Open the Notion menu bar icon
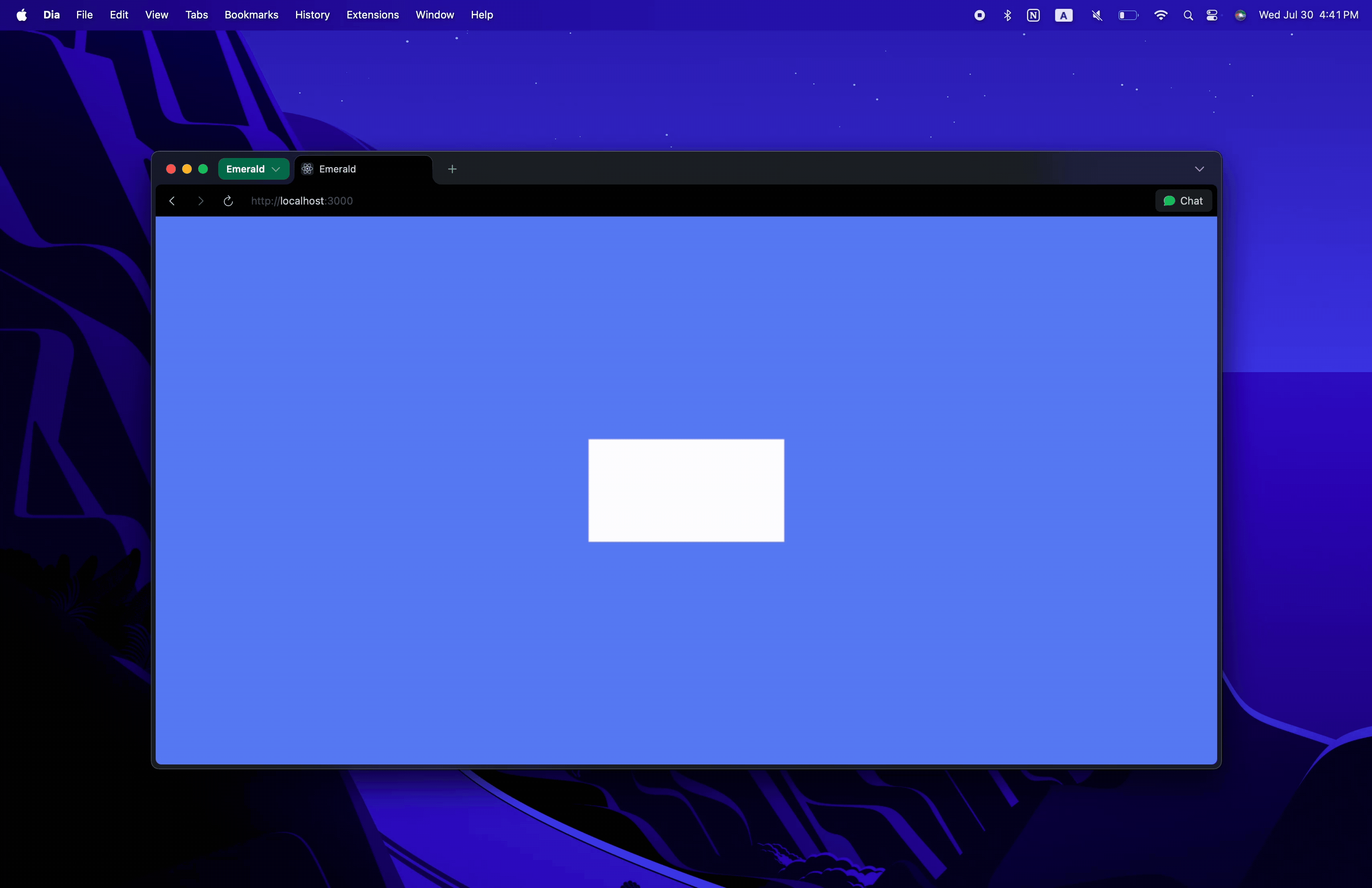1372x888 pixels. 1033,16
